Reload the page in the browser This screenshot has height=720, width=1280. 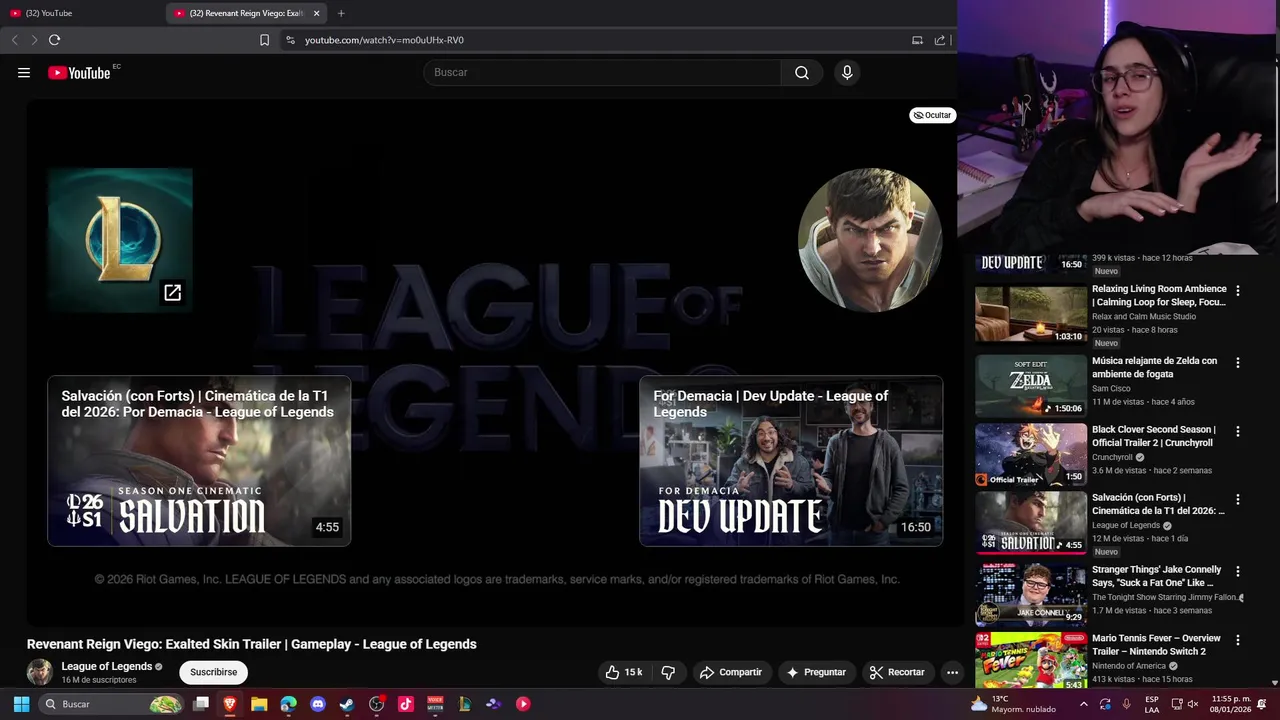54,40
